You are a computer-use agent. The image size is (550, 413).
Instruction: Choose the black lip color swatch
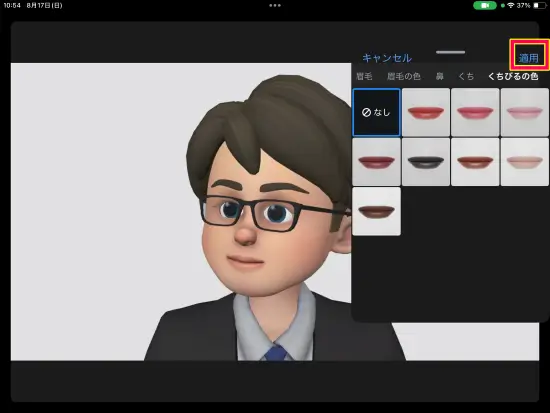(426, 162)
